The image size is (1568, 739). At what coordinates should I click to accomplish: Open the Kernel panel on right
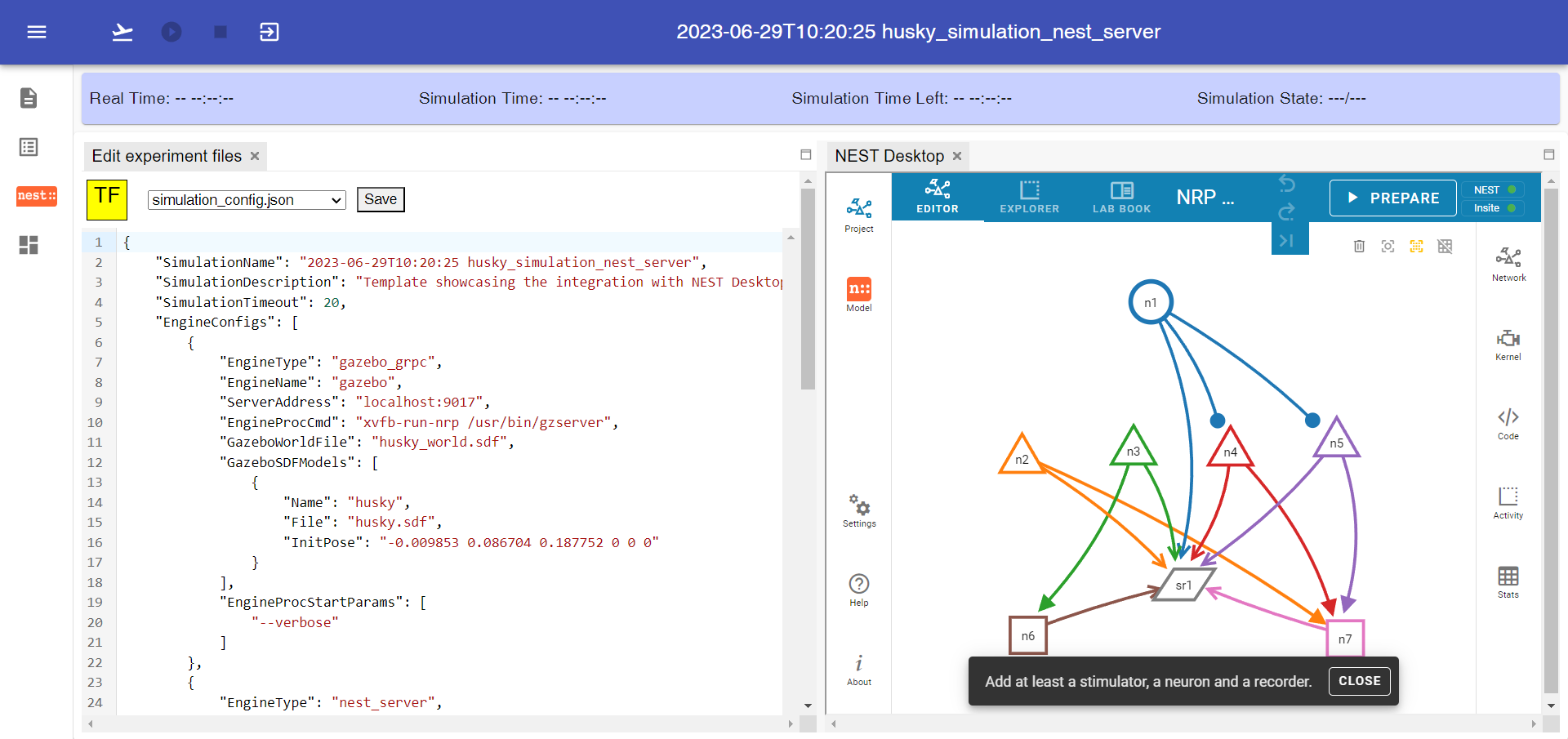point(1508,344)
